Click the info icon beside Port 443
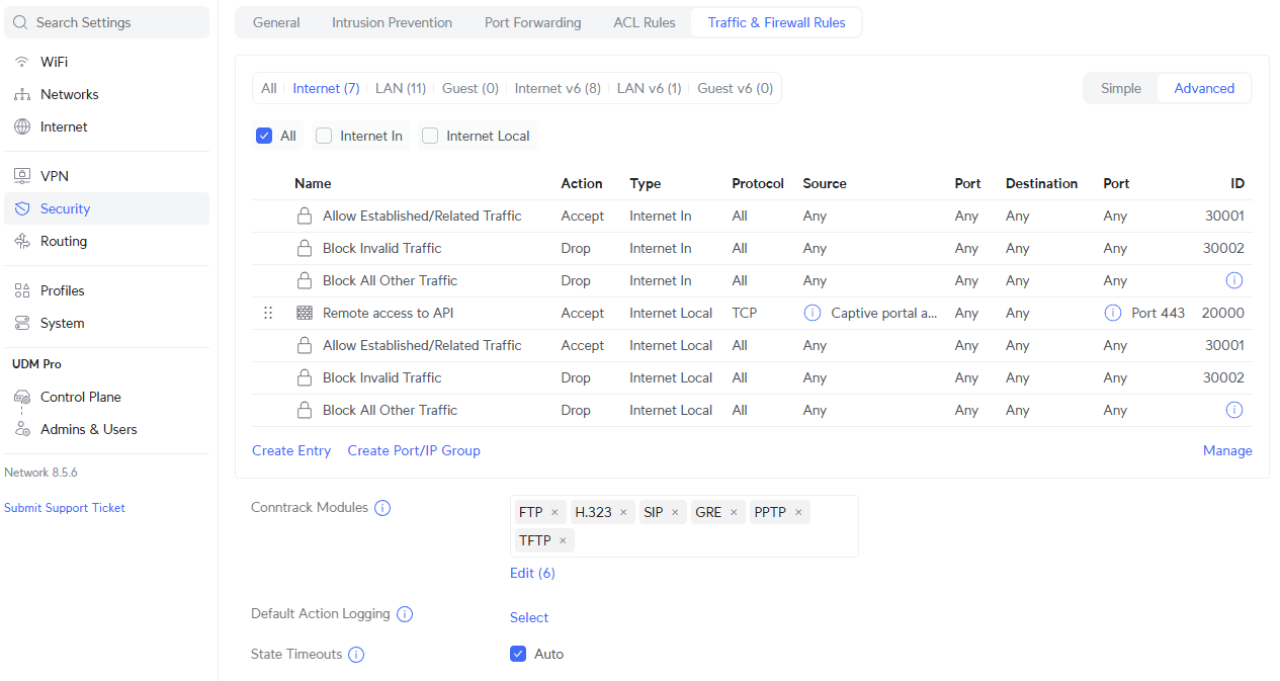The height and width of the screenshot is (681, 1280). [x=1113, y=313]
